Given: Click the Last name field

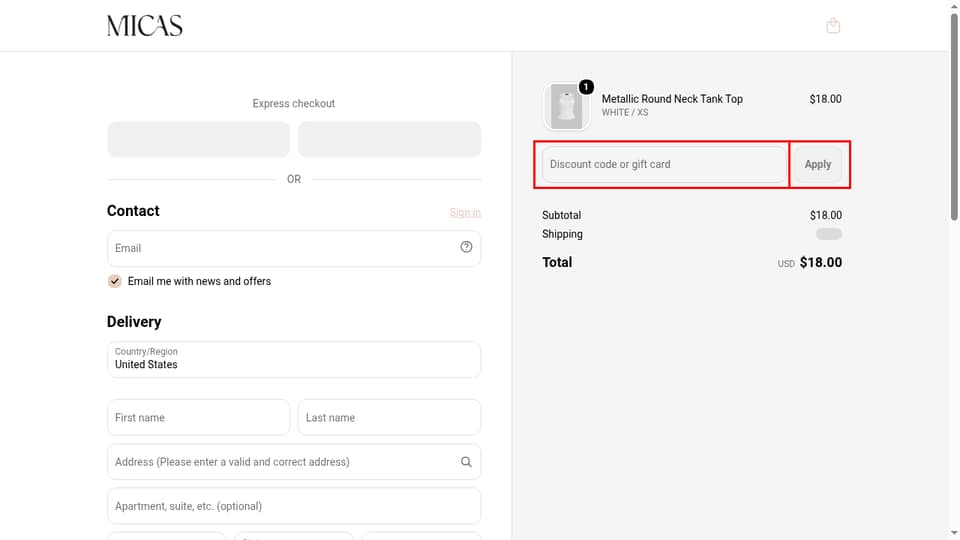Looking at the screenshot, I should coord(389,418).
